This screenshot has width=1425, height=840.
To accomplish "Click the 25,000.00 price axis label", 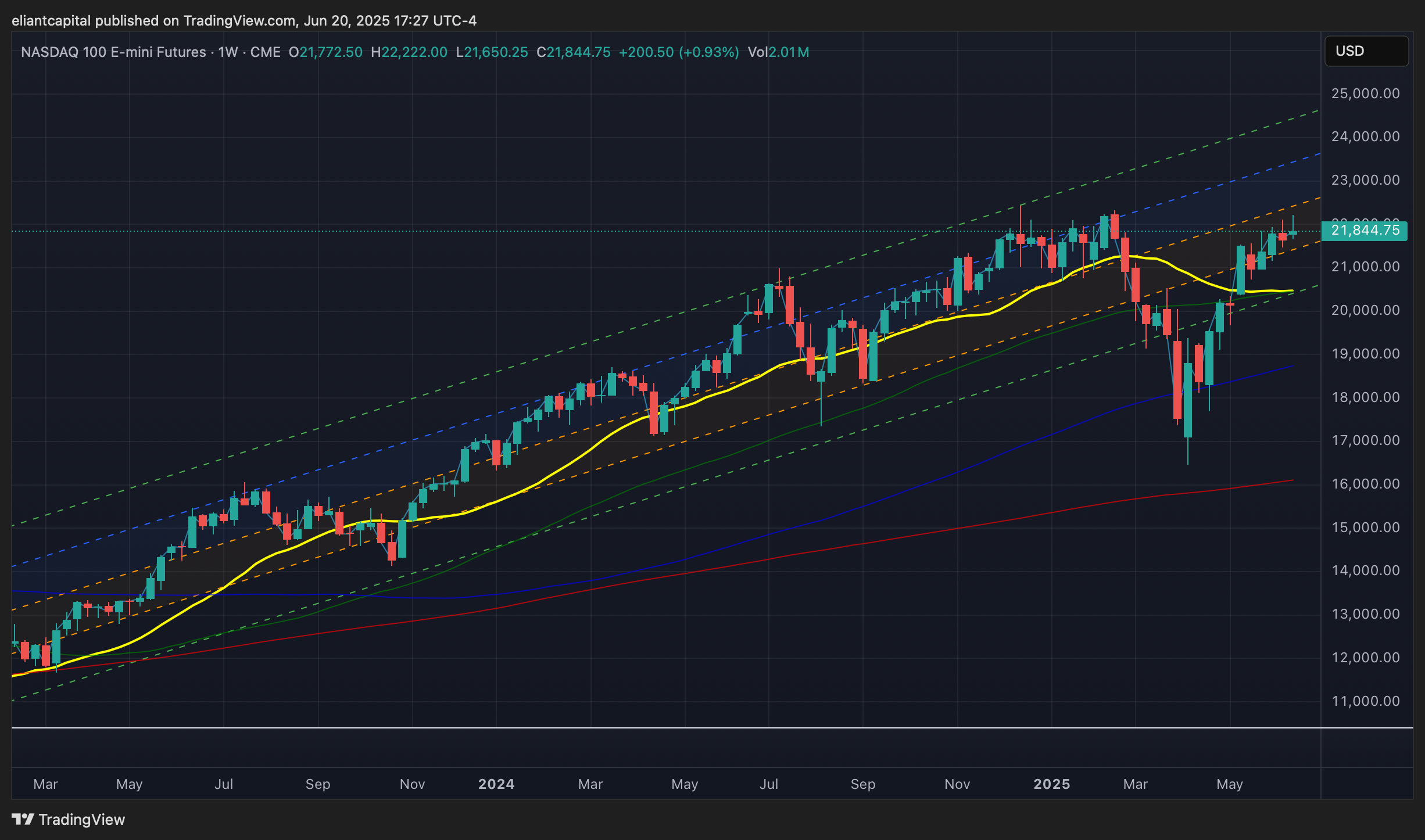I will point(1365,94).
